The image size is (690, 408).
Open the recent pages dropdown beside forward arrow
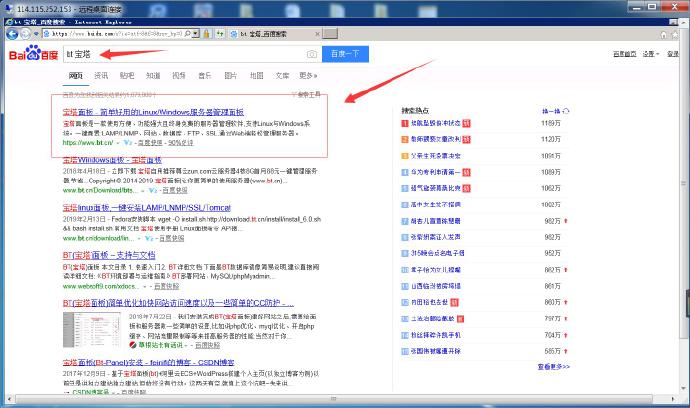point(36,33)
